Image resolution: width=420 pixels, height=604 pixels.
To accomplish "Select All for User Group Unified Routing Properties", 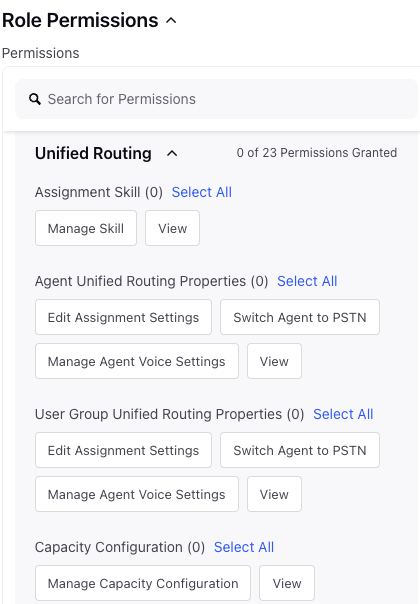I will tap(343, 414).
